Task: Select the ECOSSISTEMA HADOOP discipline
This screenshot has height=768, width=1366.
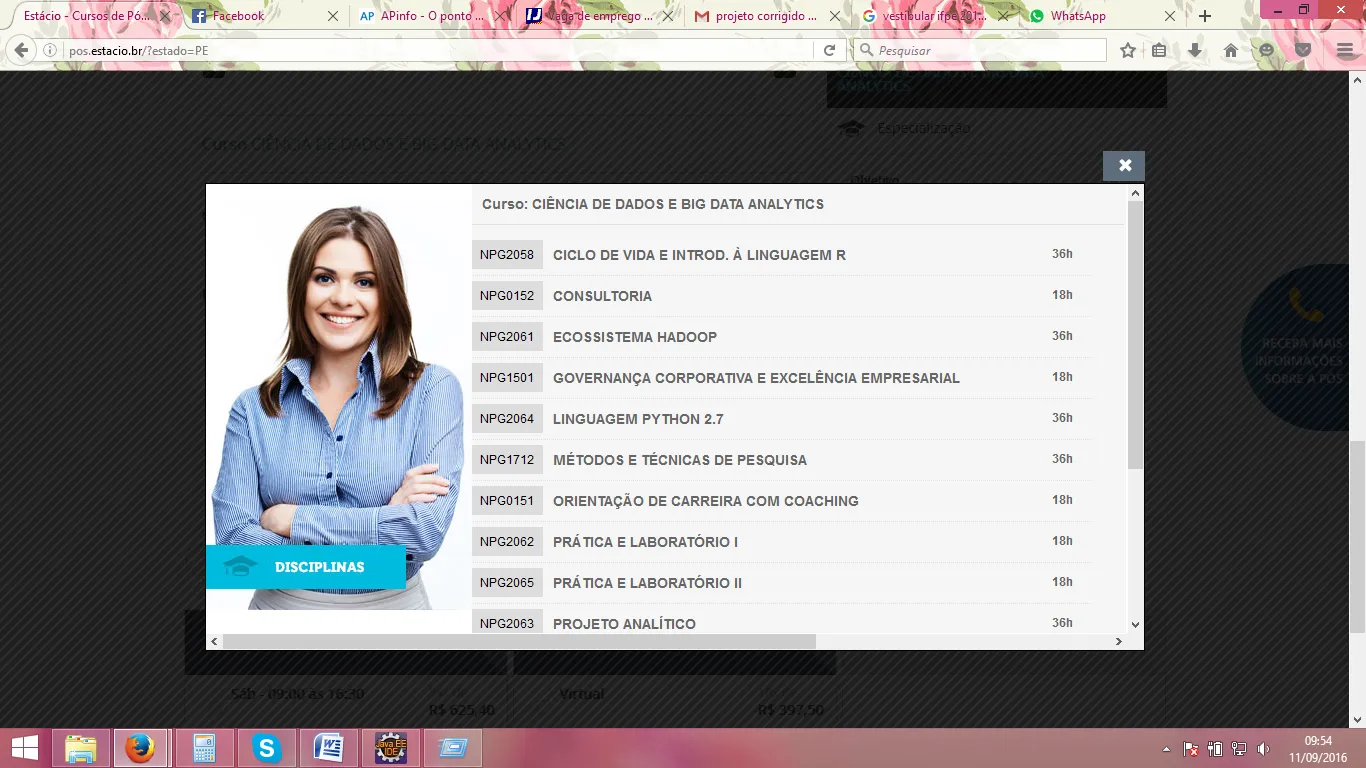Action: pyautogui.click(x=635, y=337)
